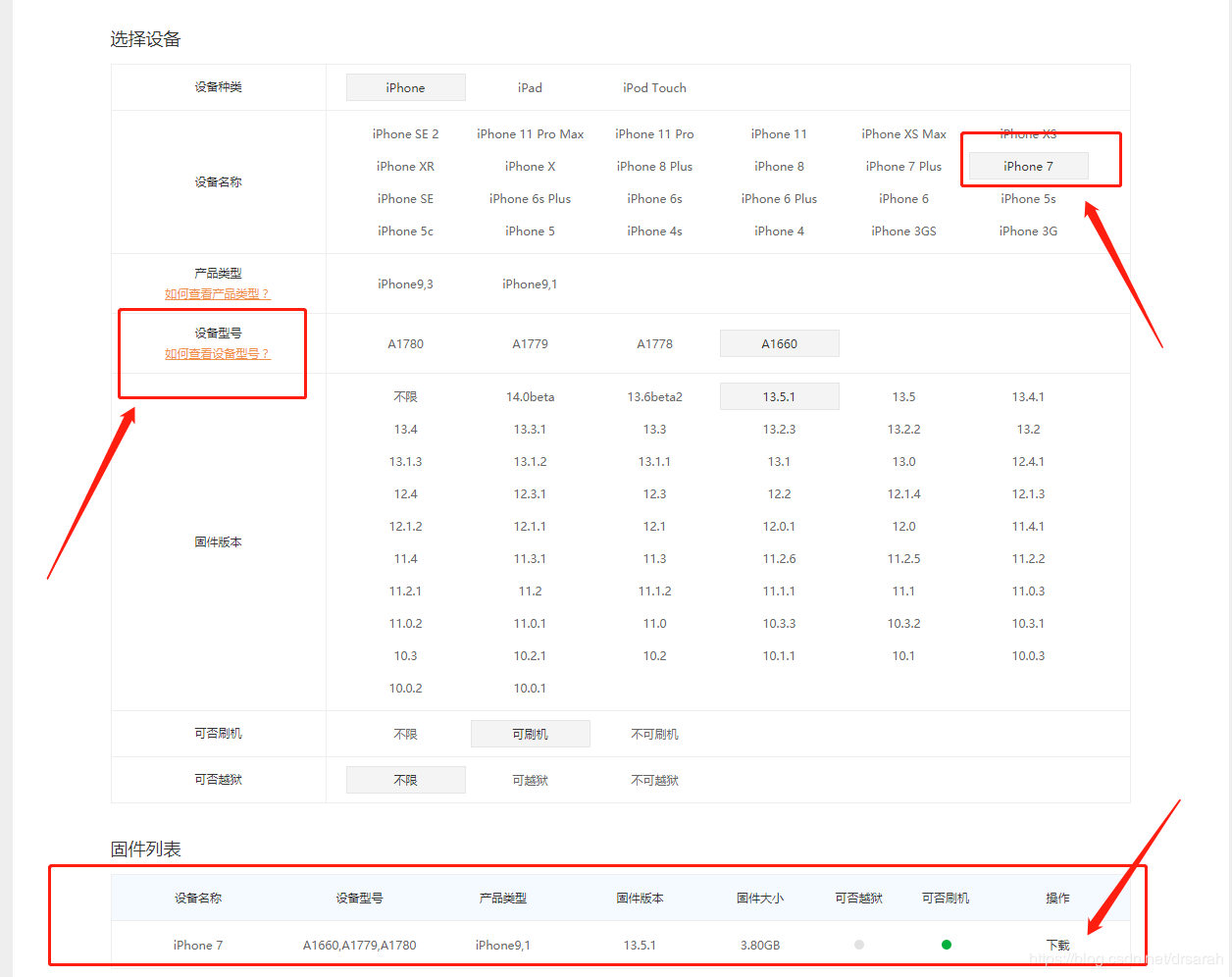This screenshot has width=1232, height=977.
Task: Select device model A1778
Action: (654, 344)
